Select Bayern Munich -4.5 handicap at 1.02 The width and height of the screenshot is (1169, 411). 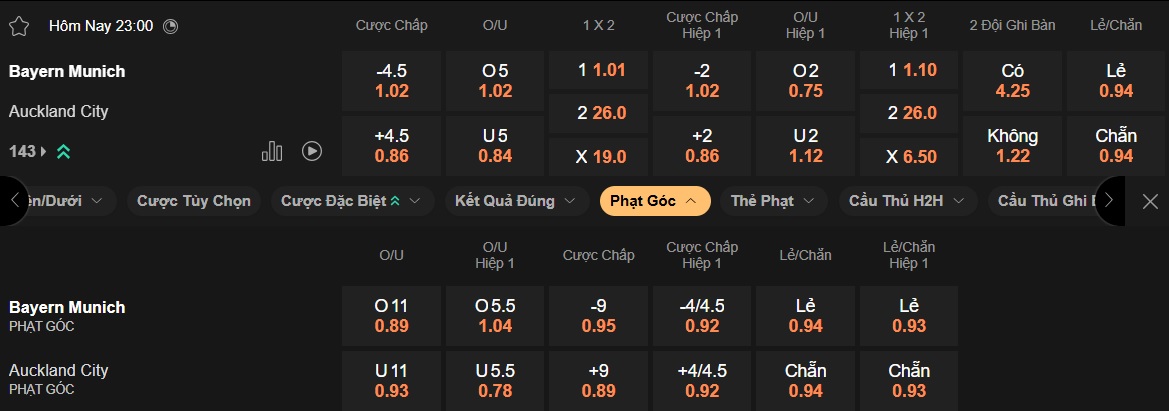(392, 81)
